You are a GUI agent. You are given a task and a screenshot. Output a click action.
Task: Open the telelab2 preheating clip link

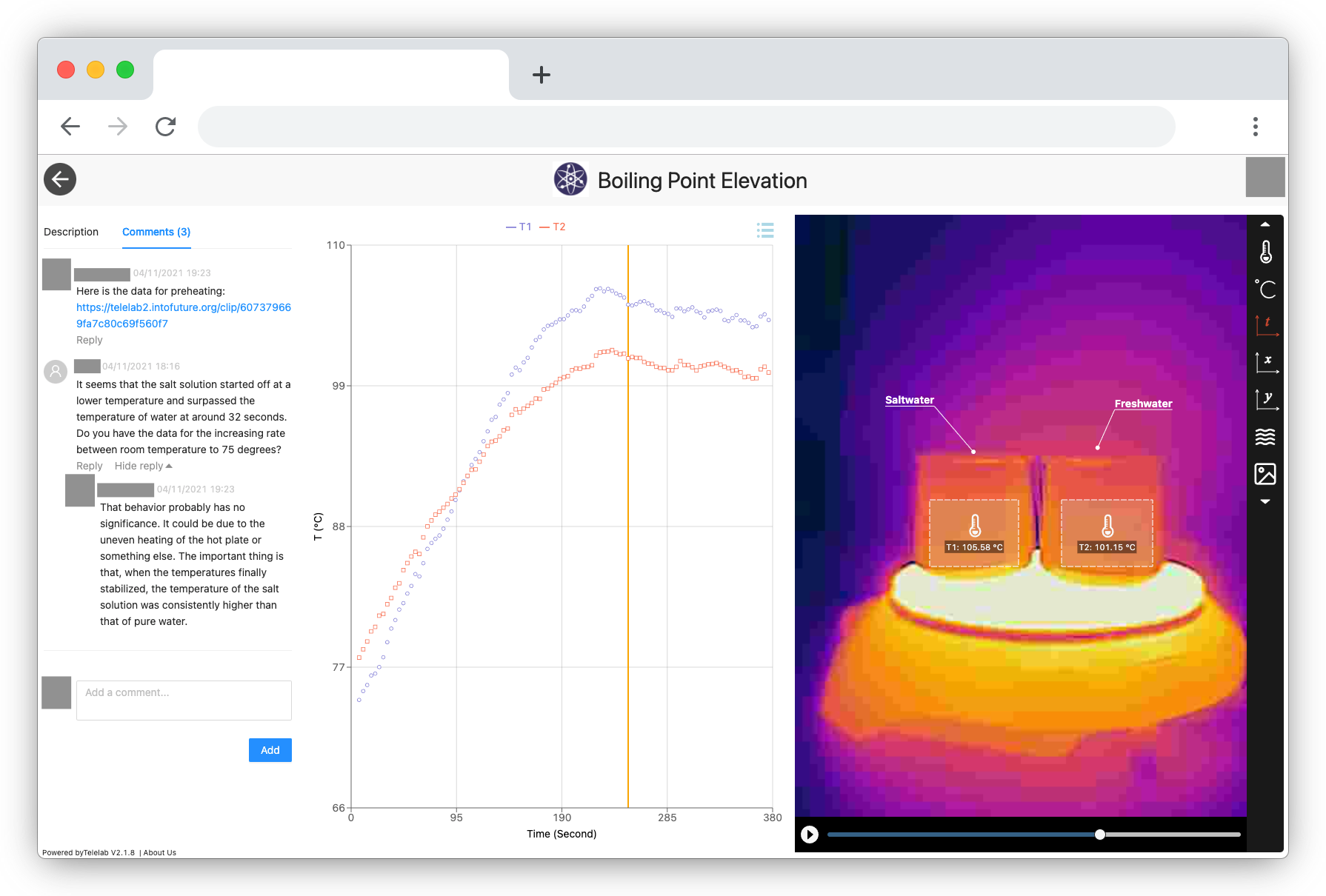[x=184, y=315]
